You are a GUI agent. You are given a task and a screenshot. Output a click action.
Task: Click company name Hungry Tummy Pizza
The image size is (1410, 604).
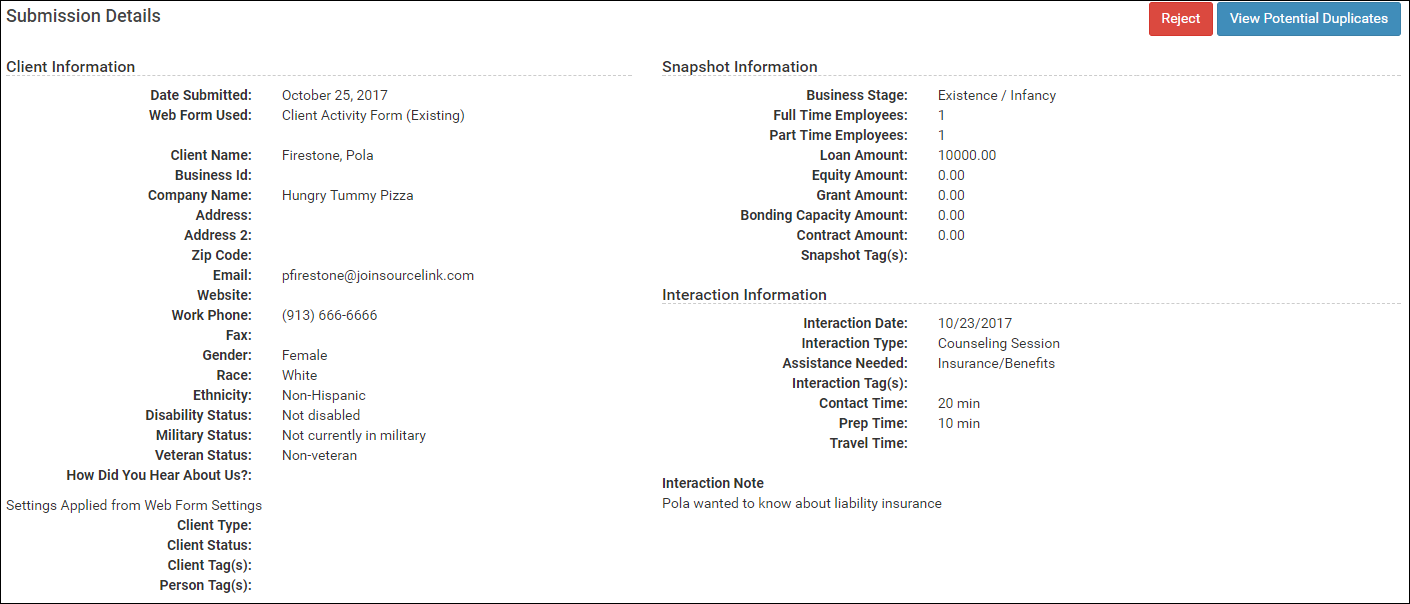tap(348, 195)
